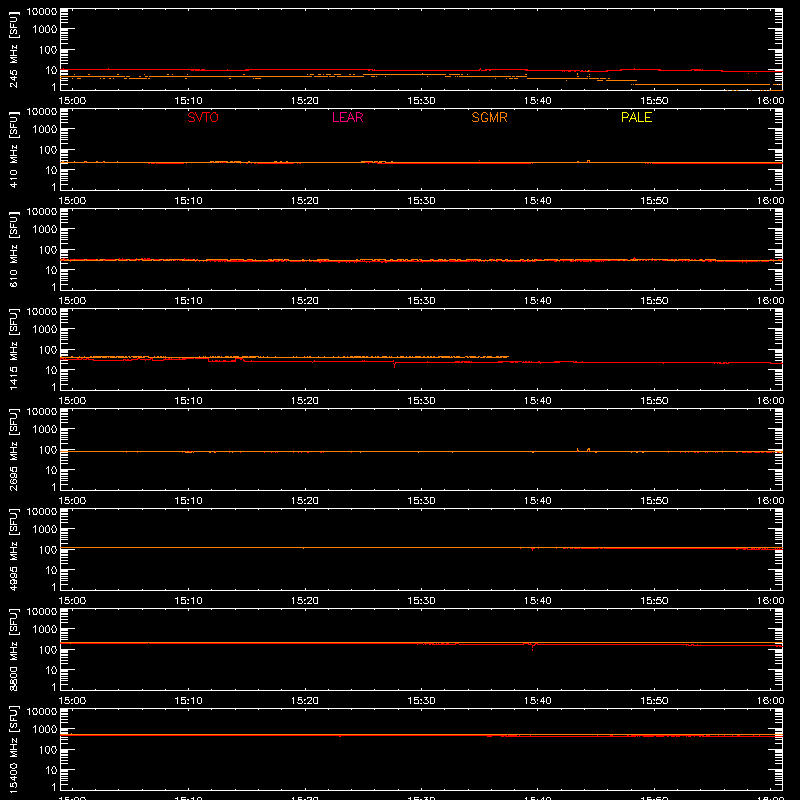This screenshot has width=800, height=800.
Task: Select the 10 tick label on 1415 MHz axis
Action: 51,370
